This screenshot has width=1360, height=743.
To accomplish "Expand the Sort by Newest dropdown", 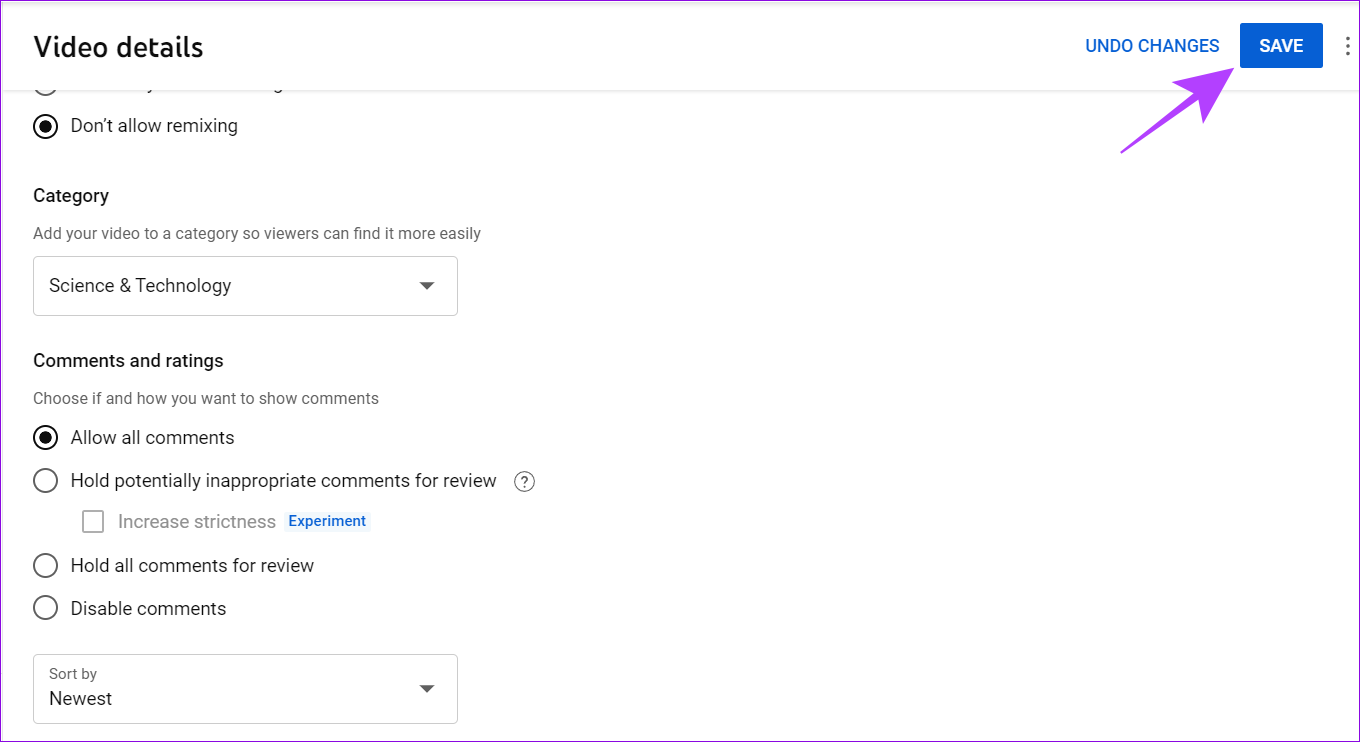I will tap(245, 689).
